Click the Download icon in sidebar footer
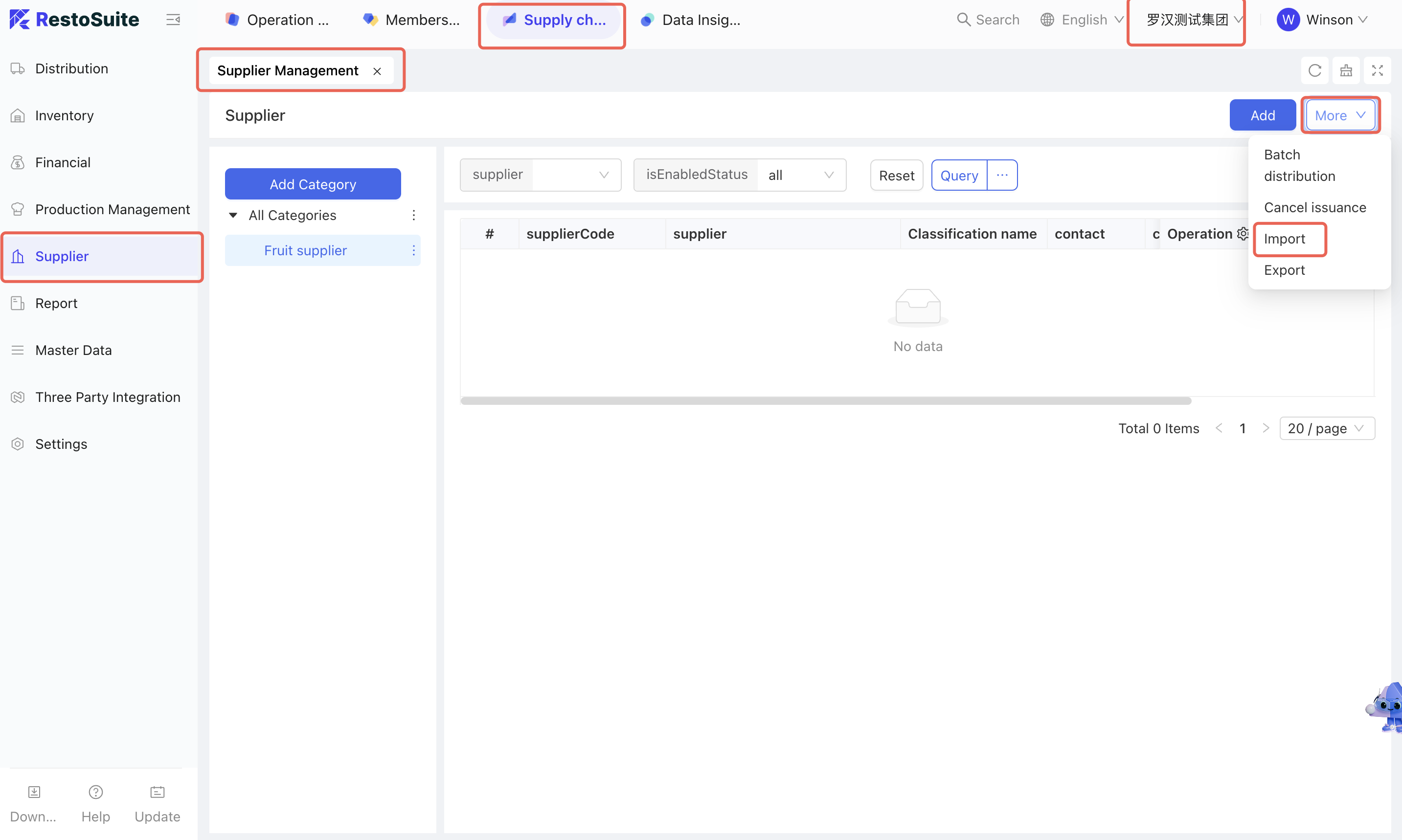 (x=34, y=792)
